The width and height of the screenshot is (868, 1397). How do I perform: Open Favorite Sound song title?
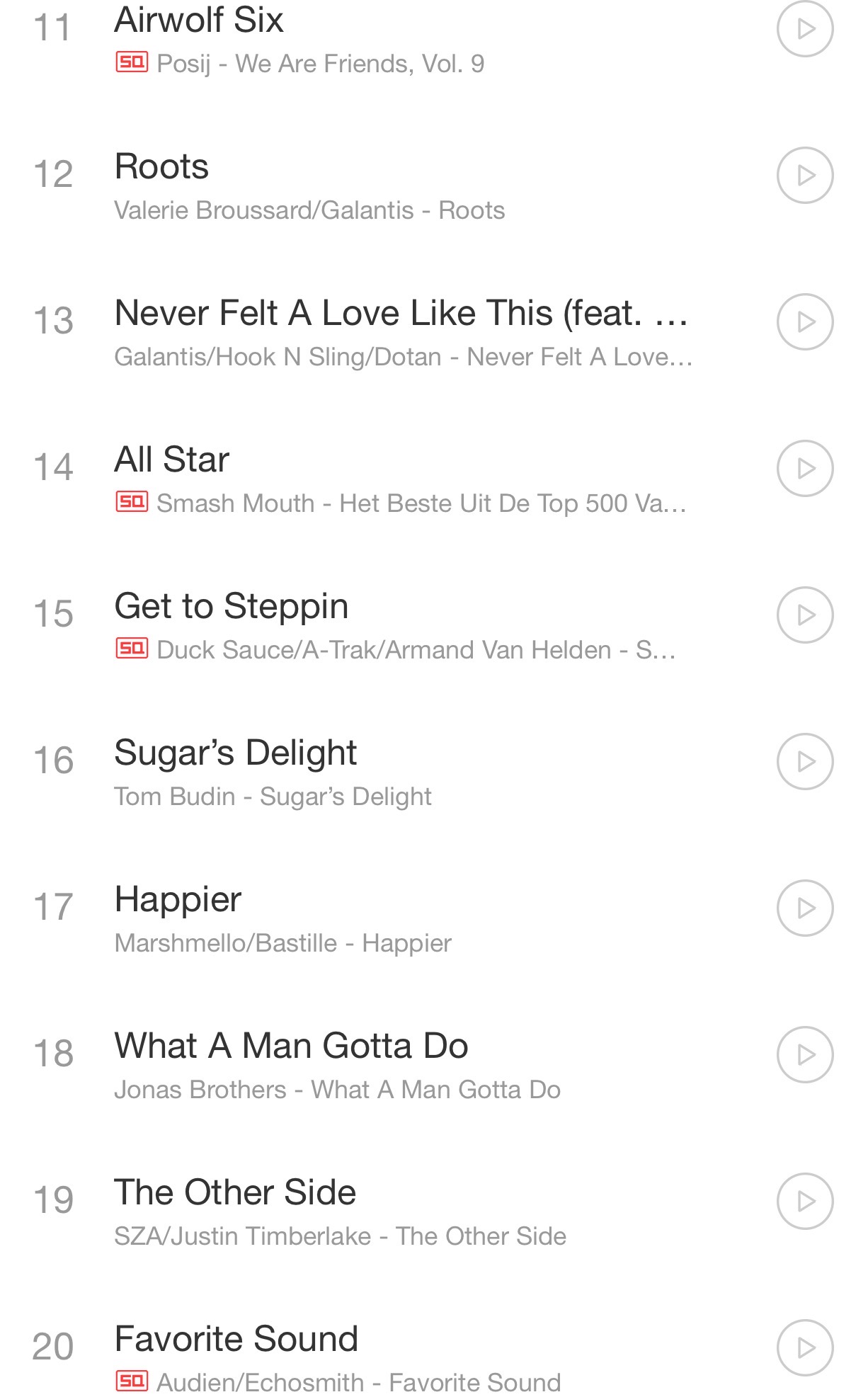coord(236,1339)
